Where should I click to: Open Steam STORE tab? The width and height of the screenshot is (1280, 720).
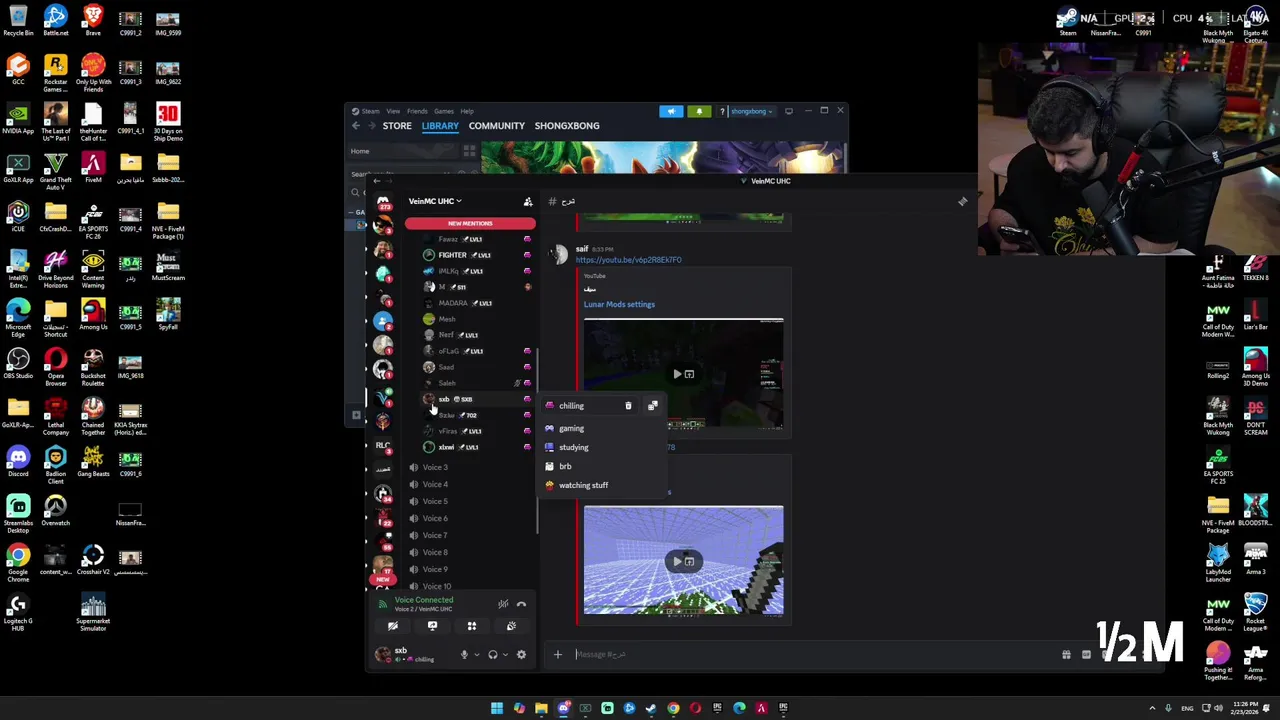point(397,126)
